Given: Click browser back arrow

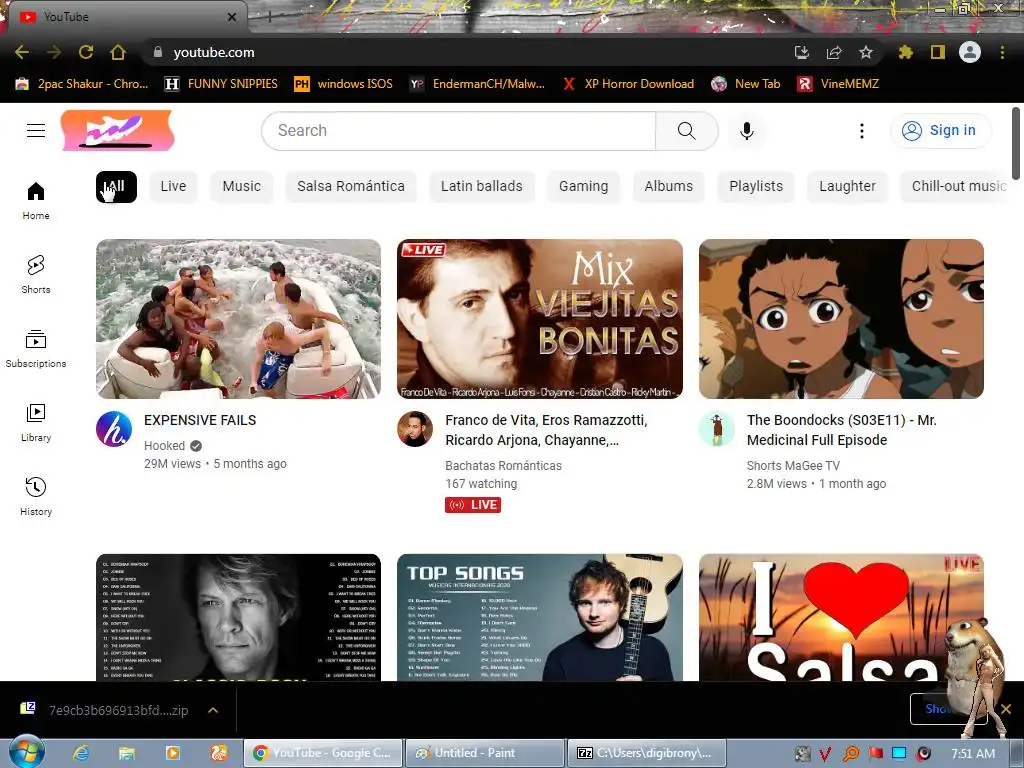Looking at the screenshot, I should tap(22, 52).
